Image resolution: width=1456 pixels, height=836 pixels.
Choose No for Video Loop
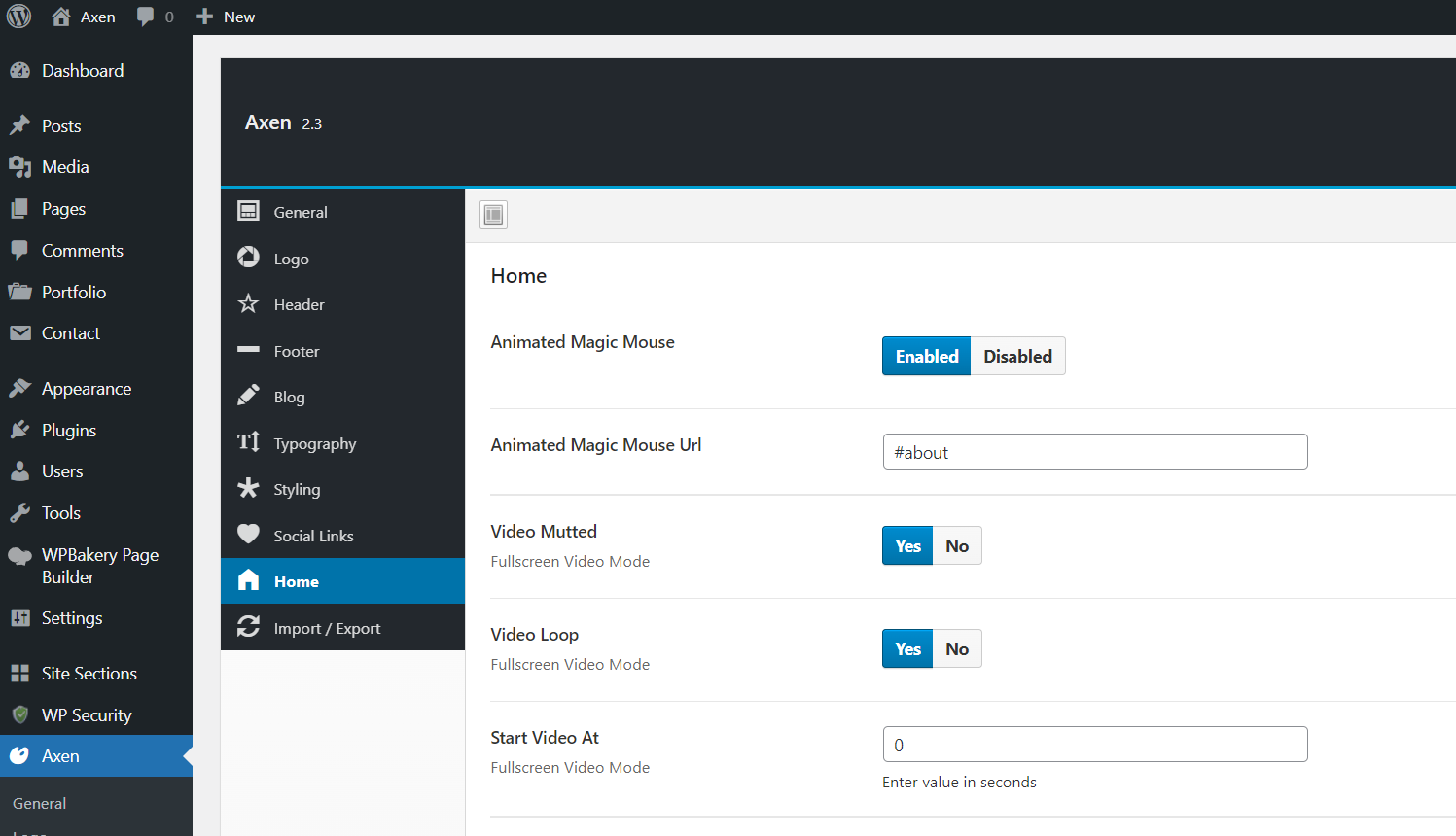[x=957, y=648]
